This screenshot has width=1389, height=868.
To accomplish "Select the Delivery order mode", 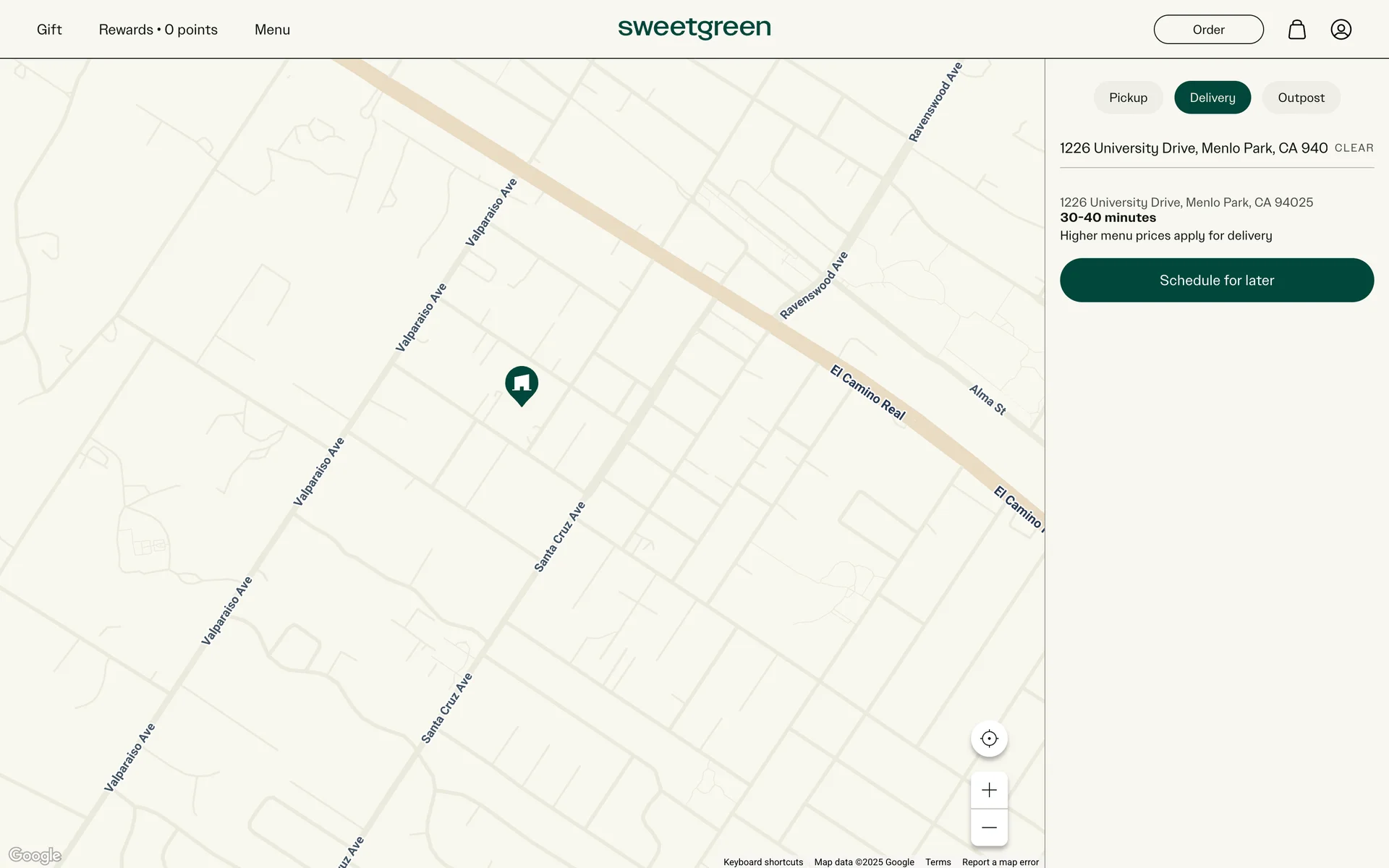I will coord(1212,98).
